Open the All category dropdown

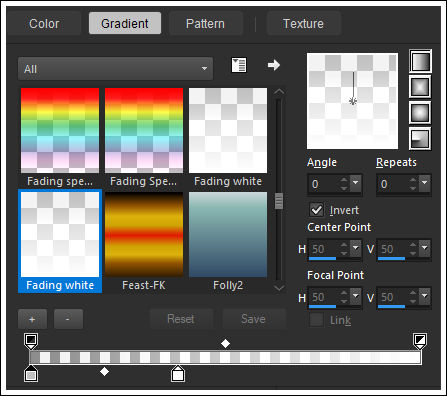pyautogui.click(x=115, y=69)
